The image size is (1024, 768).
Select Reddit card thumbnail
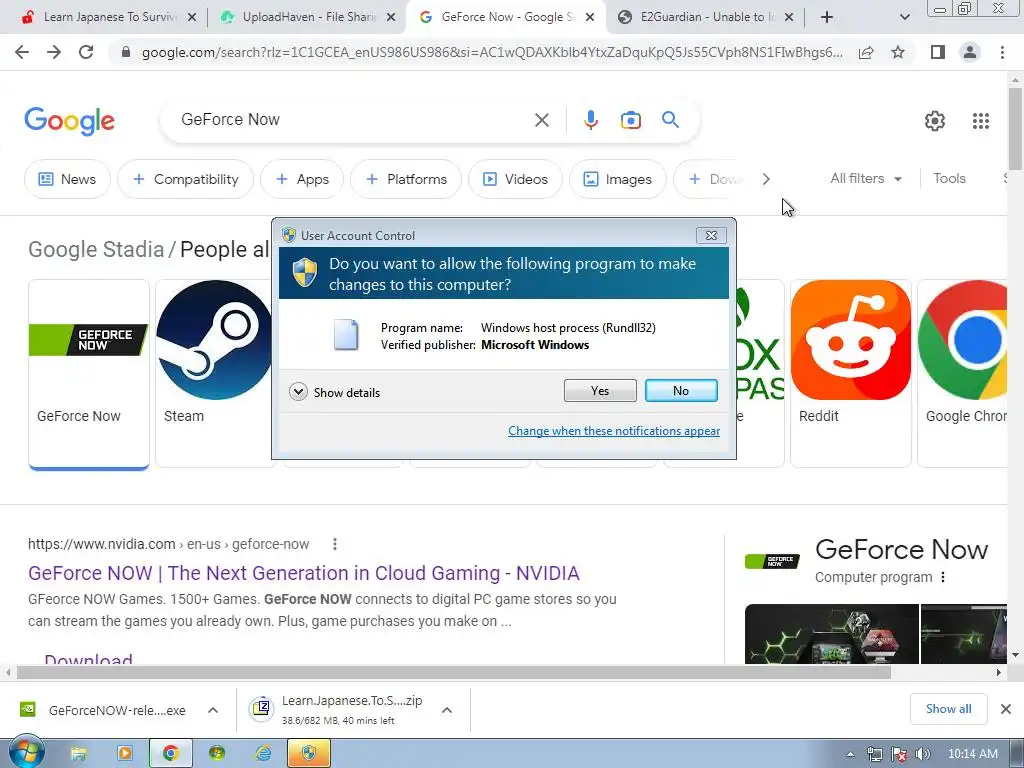pos(850,374)
